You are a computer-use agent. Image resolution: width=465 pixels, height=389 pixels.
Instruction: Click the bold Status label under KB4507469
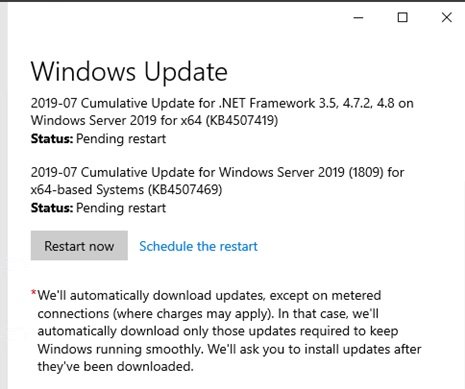pos(52,208)
